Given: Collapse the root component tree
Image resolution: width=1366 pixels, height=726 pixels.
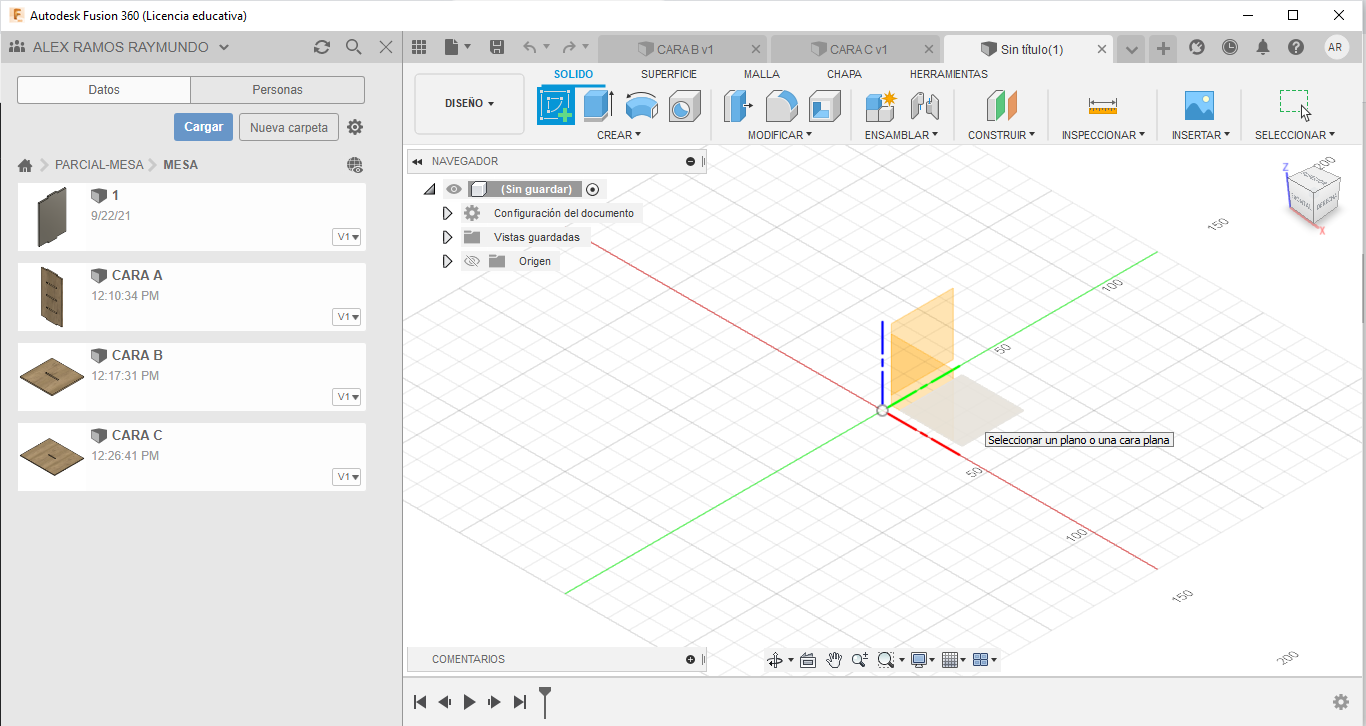Looking at the screenshot, I should pos(430,189).
